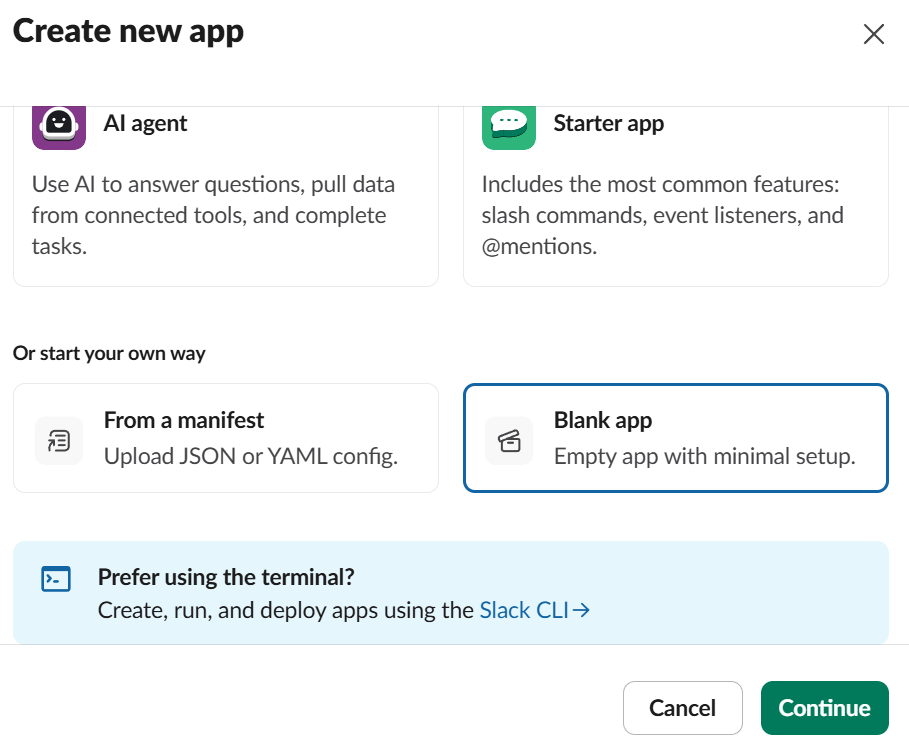Click the Prefer using the terminal banner
Viewport: 909px width, 746px height.
[450, 592]
